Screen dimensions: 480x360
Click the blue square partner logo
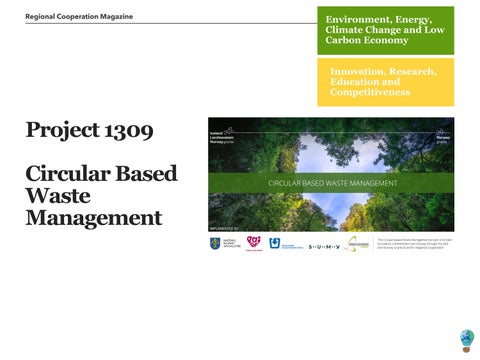274,243
